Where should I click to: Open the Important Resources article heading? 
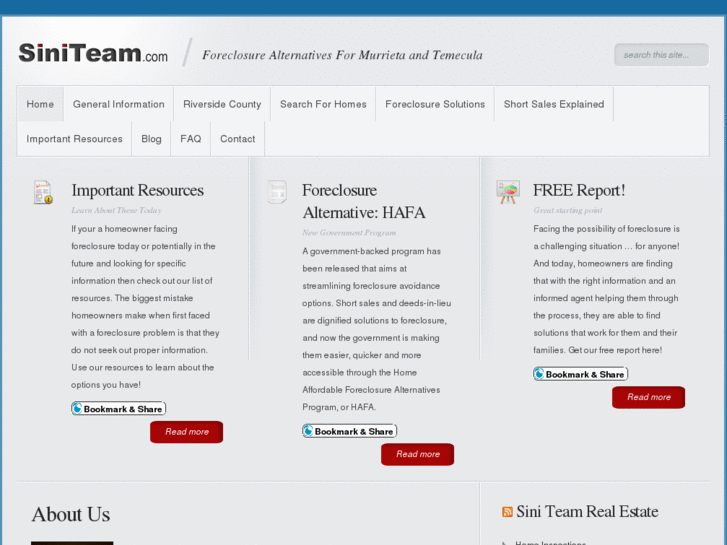137,190
